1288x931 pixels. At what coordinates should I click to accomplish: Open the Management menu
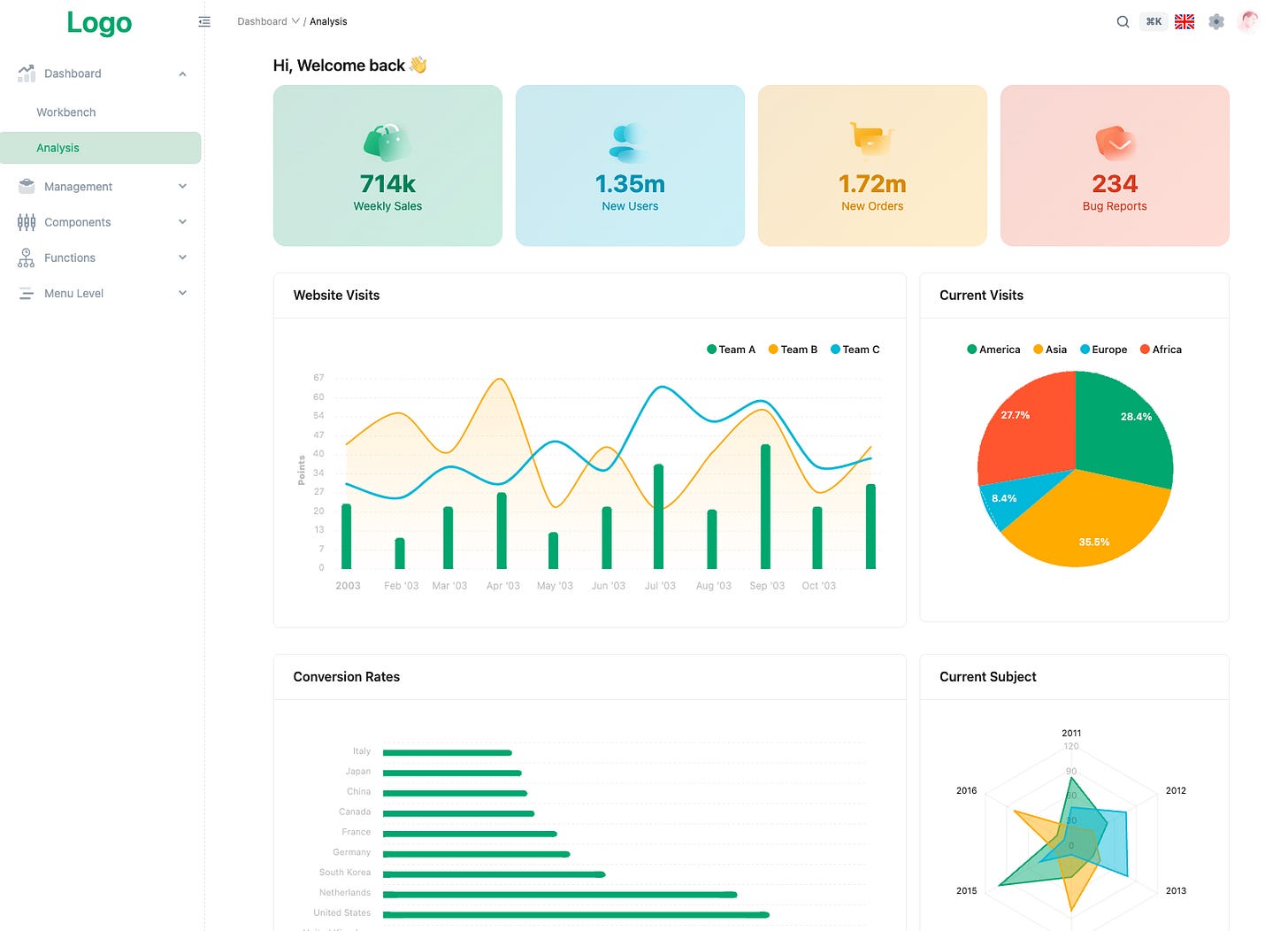[x=101, y=186]
